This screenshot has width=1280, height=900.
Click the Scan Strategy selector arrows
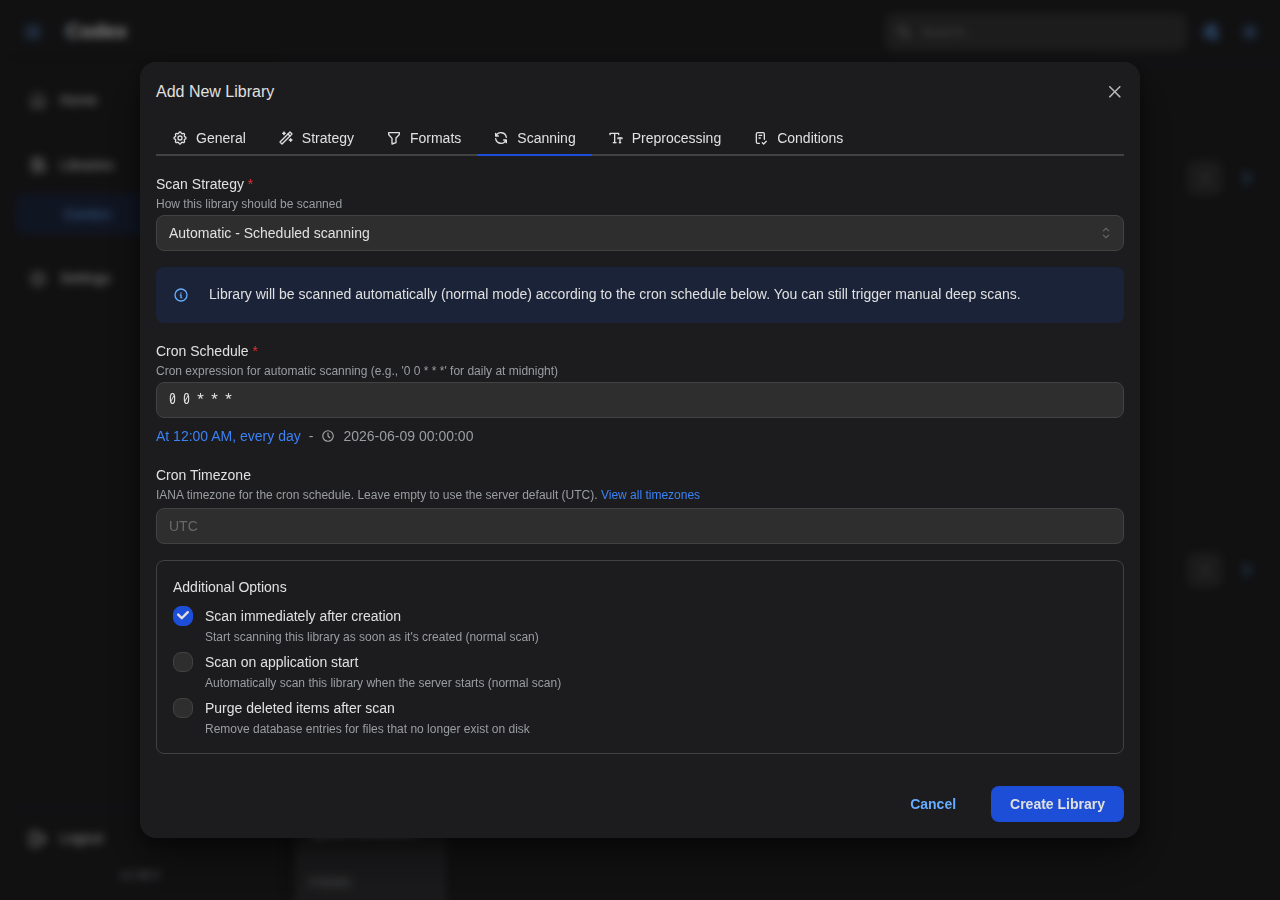click(x=1106, y=233)
